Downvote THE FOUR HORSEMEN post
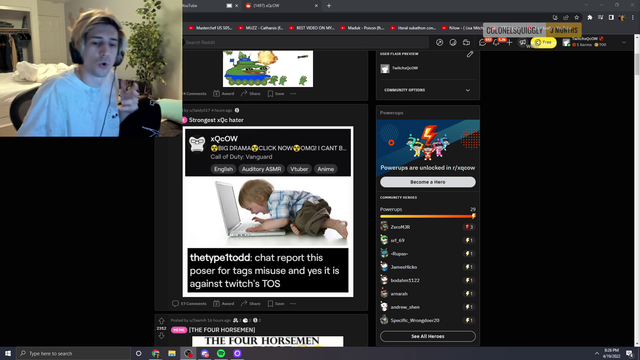 161,336
